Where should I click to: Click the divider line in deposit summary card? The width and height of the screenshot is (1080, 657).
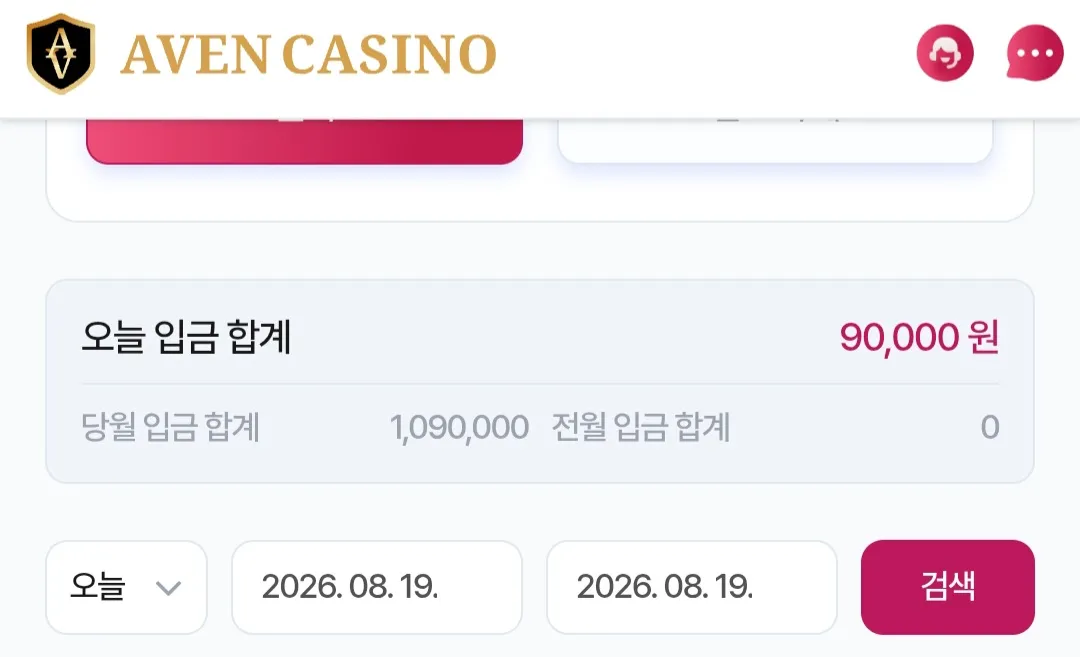540,384
